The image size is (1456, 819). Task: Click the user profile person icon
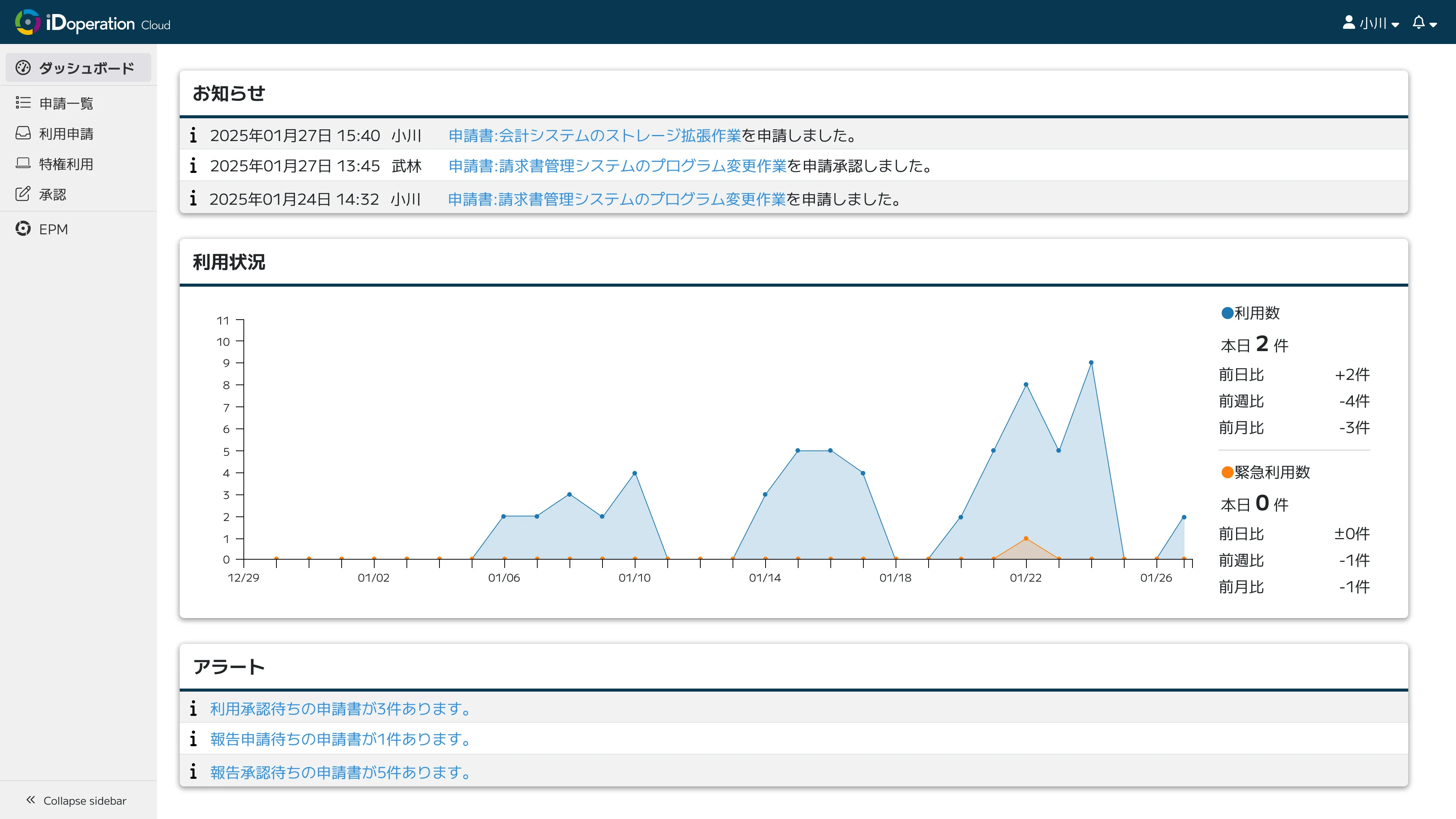[1349, 23]
